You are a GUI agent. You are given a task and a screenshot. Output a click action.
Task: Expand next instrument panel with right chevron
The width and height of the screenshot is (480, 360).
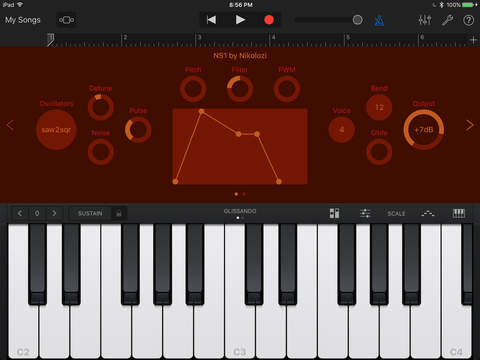coord(470,125)
